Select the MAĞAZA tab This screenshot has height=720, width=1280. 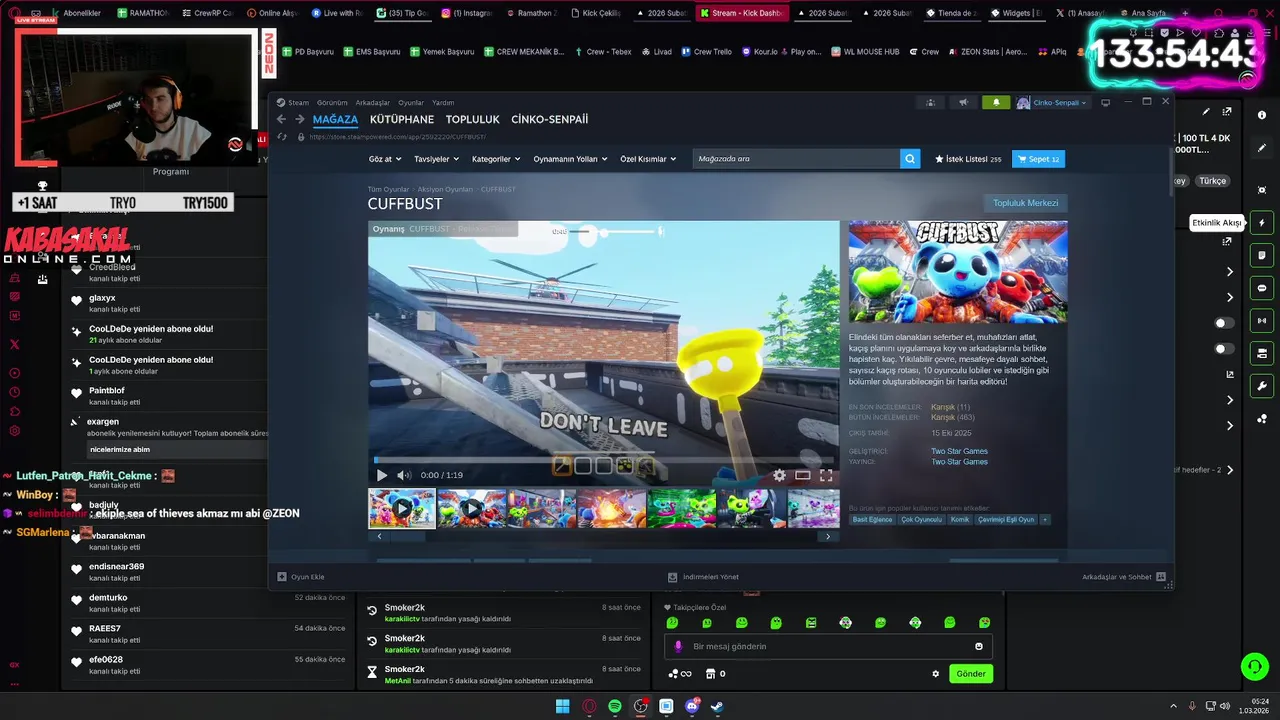pyautogui.click(x=335, y=119)
